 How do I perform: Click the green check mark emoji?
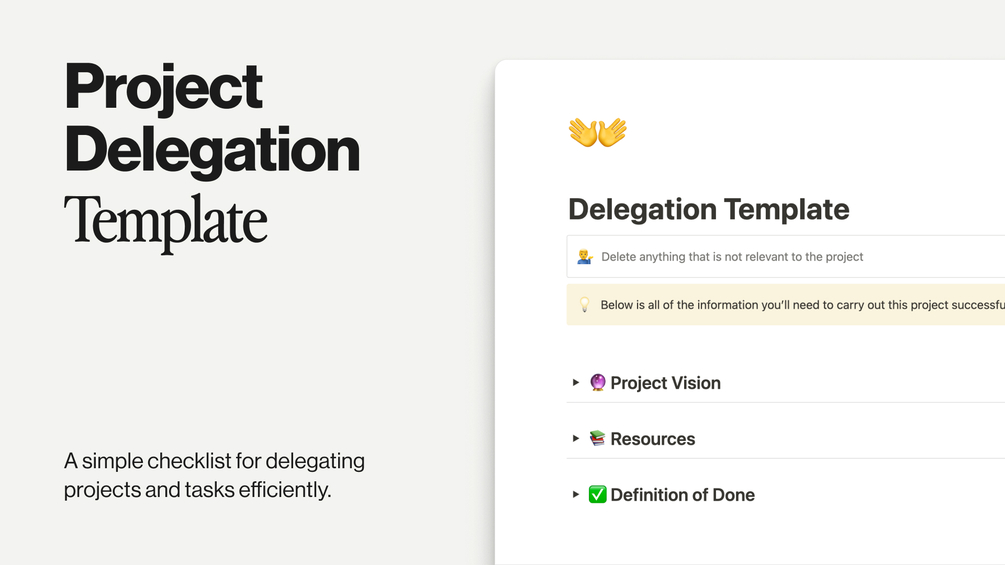tap(598, 495)
